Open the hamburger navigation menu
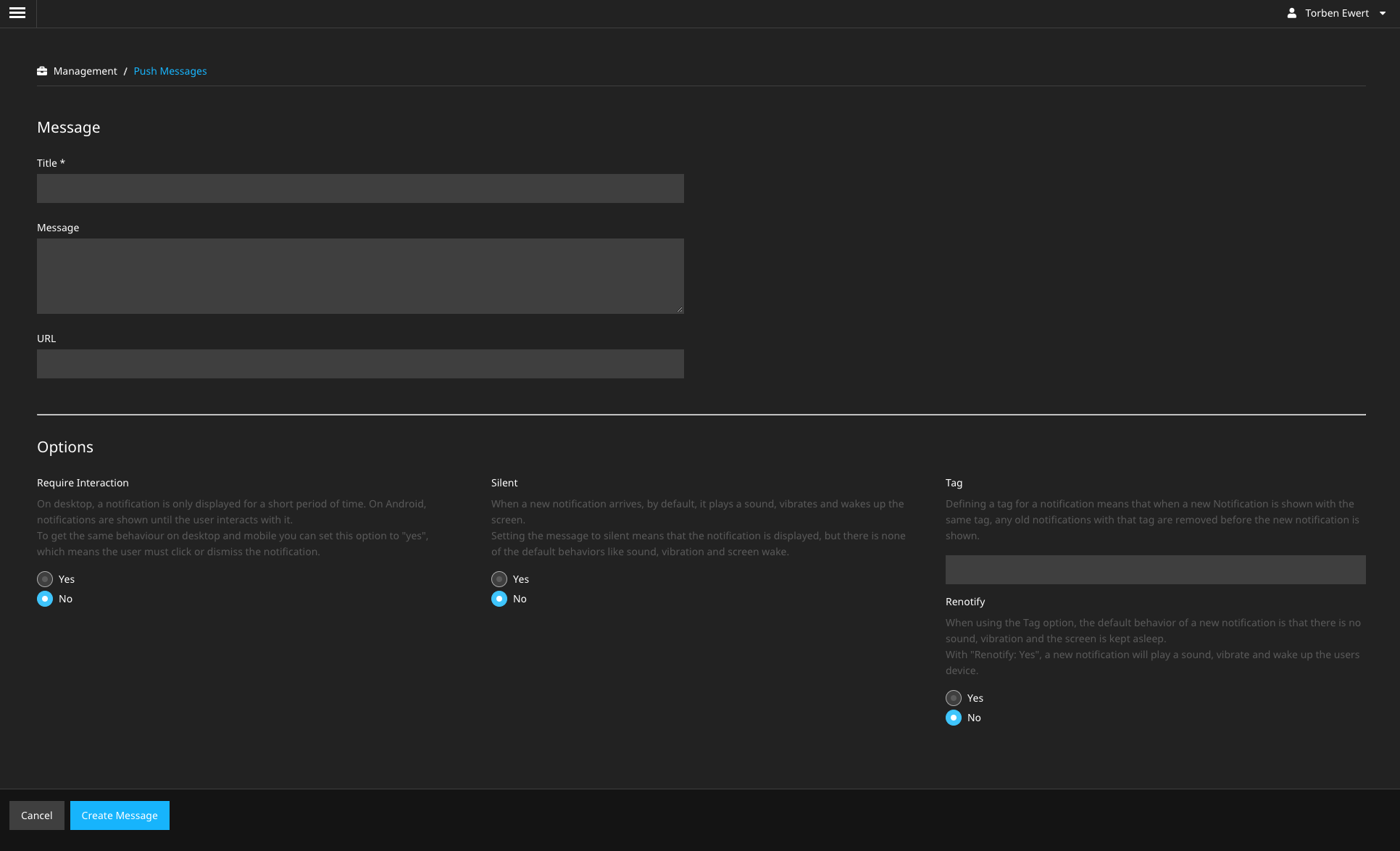The height and width of the screenshot is (851, 1400). 17,13
